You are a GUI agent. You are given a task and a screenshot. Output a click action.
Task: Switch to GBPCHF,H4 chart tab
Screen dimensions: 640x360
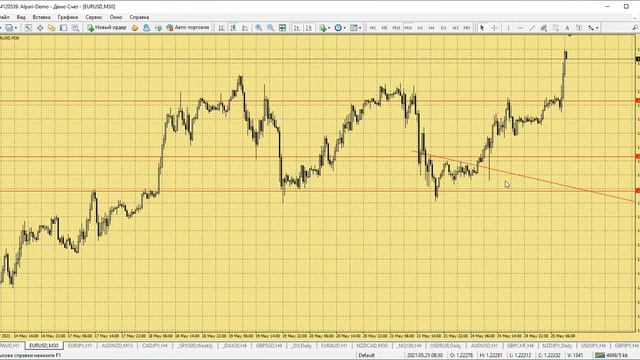tap(520, 346)
